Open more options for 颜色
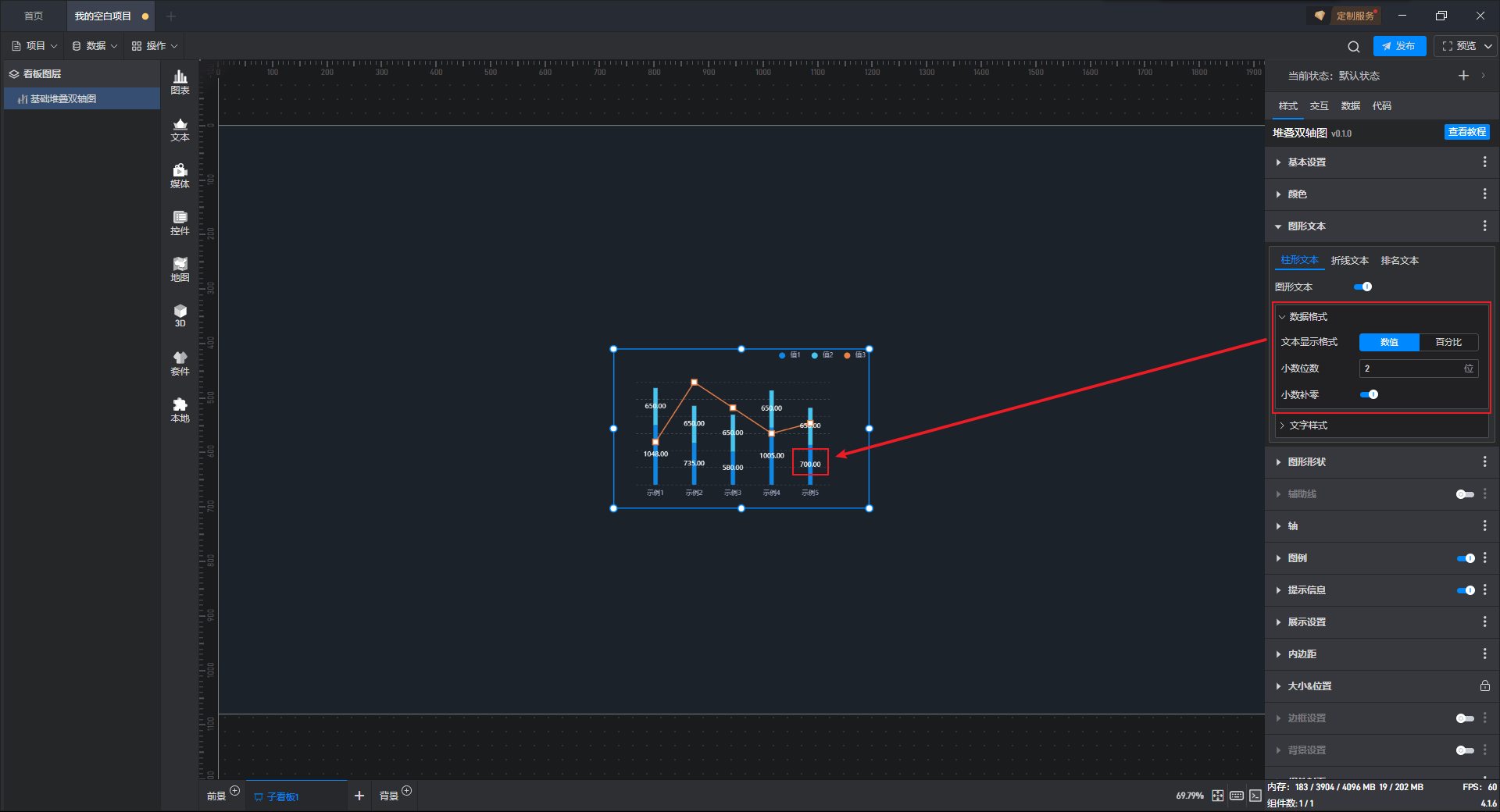This screenshot has height=812, width=1500. click(1484, 194)
